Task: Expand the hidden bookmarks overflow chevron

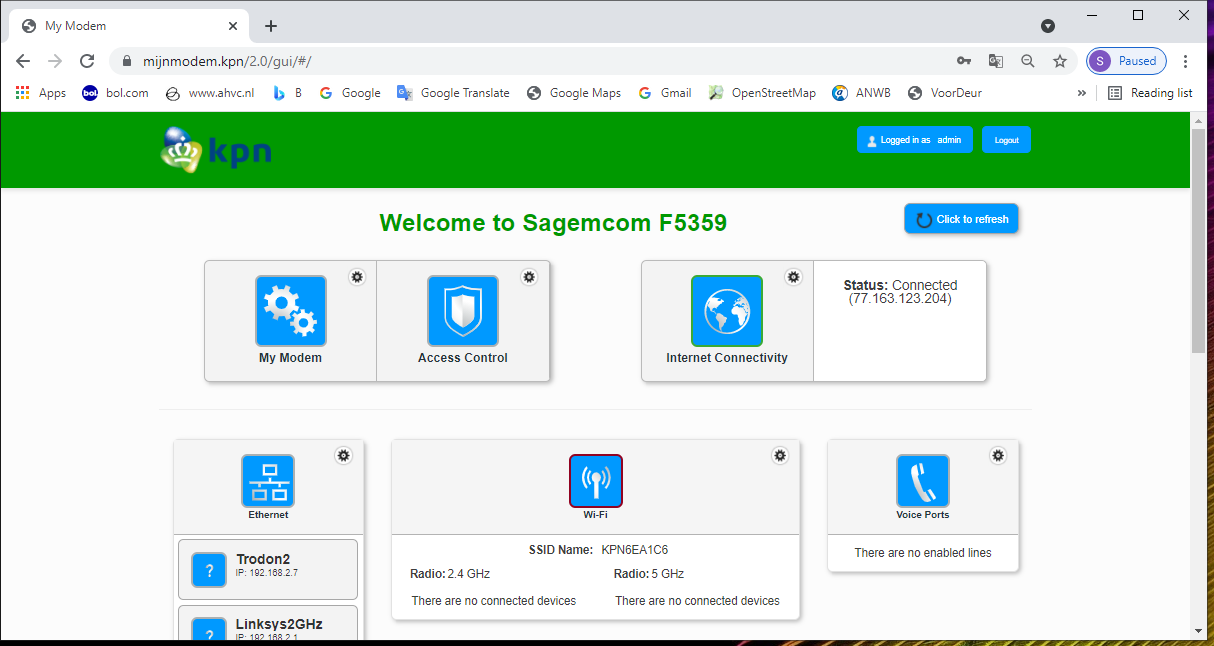Action: tap(1081, 93)
